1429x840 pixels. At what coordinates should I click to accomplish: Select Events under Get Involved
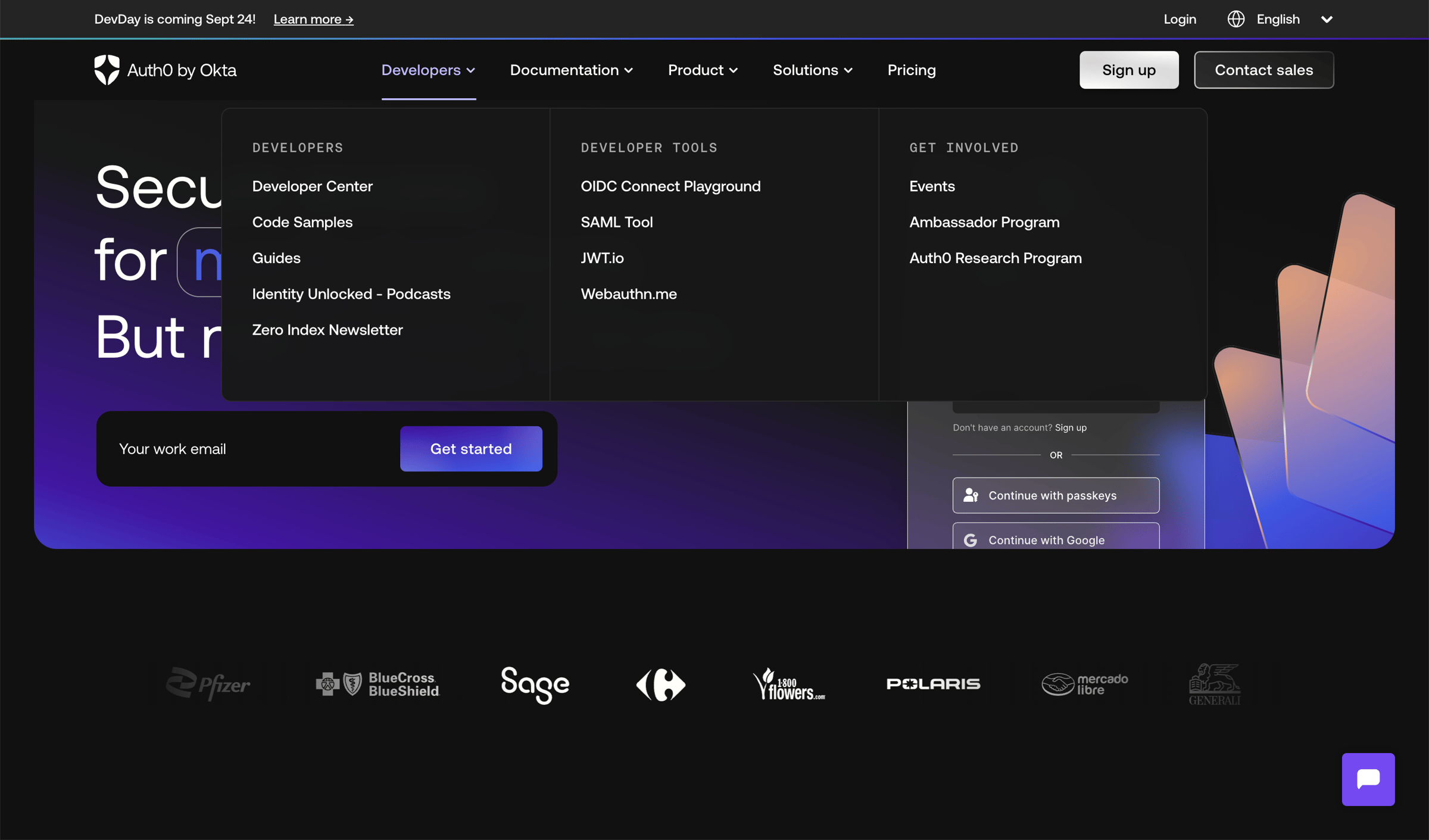coord(932,186)
